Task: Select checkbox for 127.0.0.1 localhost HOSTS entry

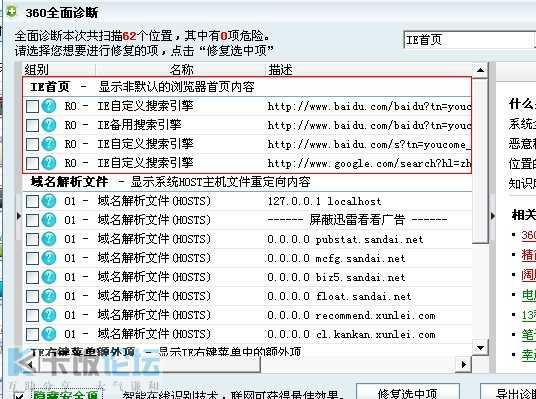Action: tap(32, 201)
